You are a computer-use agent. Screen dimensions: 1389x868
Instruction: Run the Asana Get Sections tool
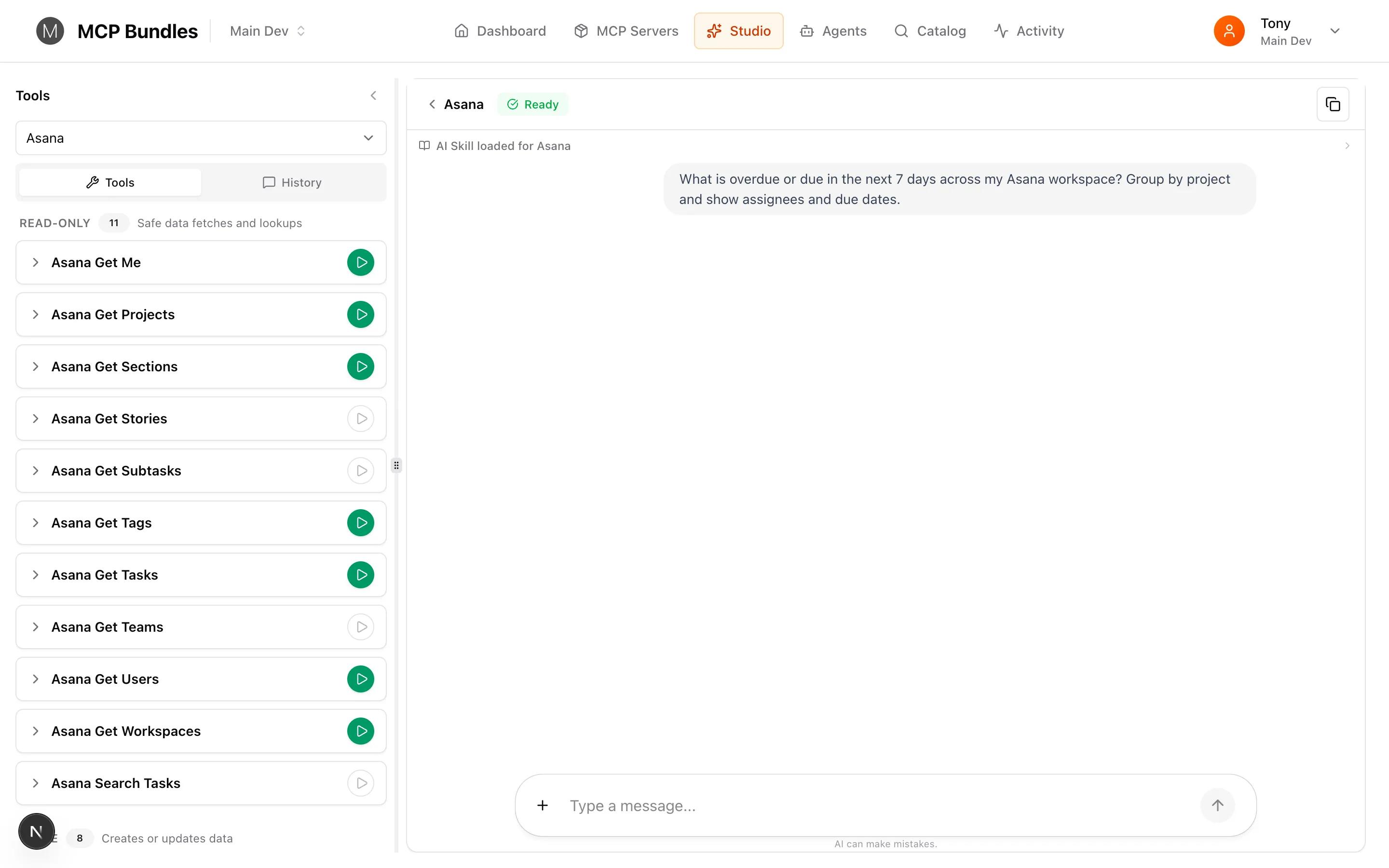coord(360,367)
